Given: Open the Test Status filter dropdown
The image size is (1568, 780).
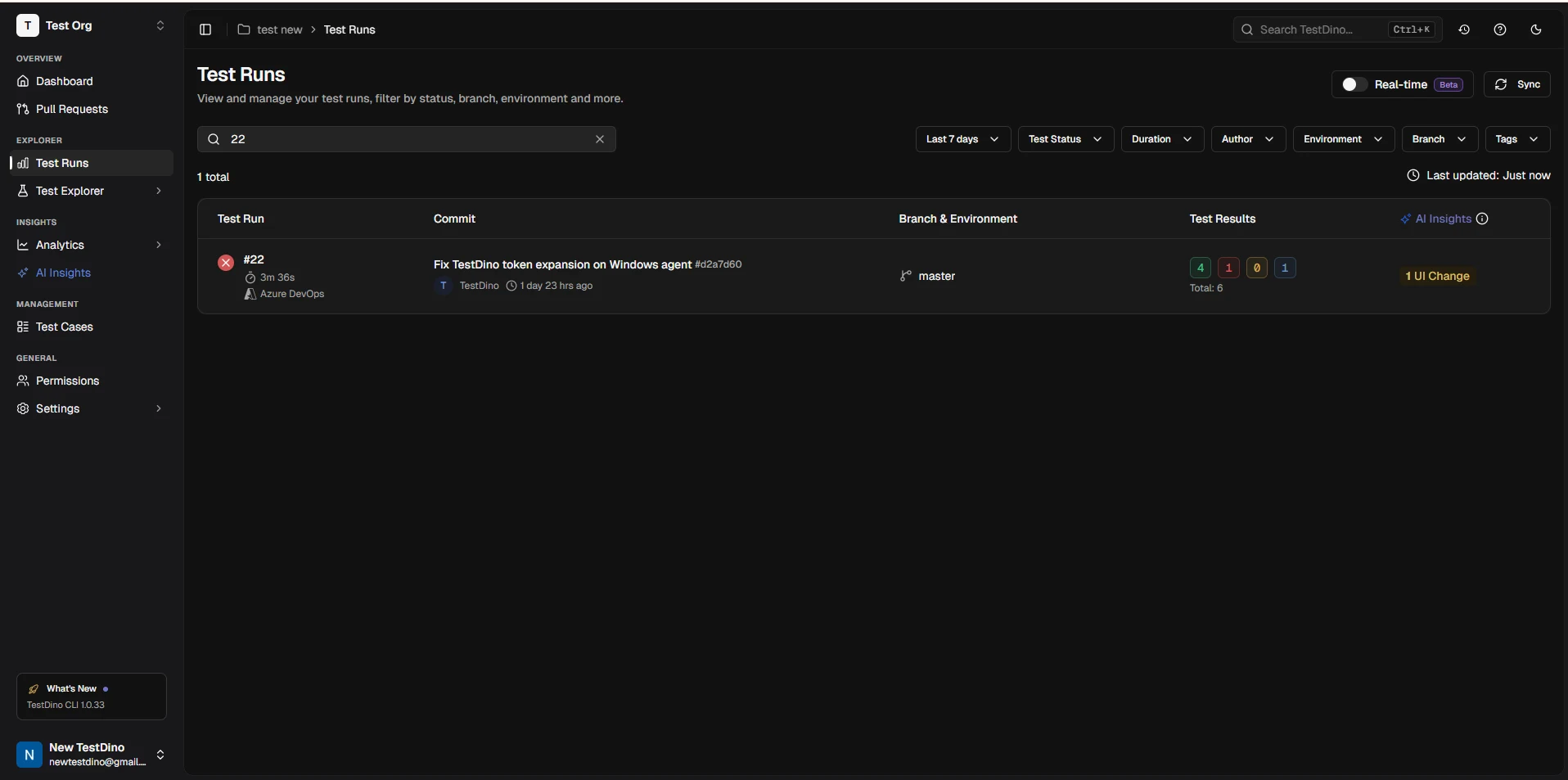Looking at the screenshot, I should (x=1066, y=139).
